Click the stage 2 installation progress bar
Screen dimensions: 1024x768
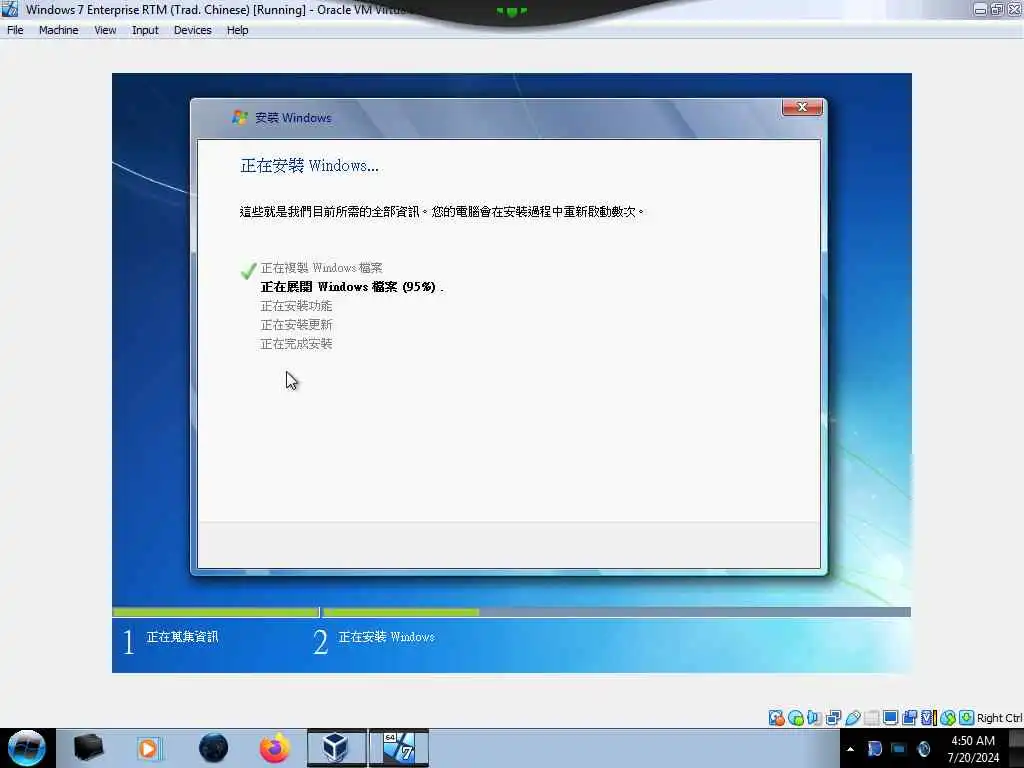616,612
